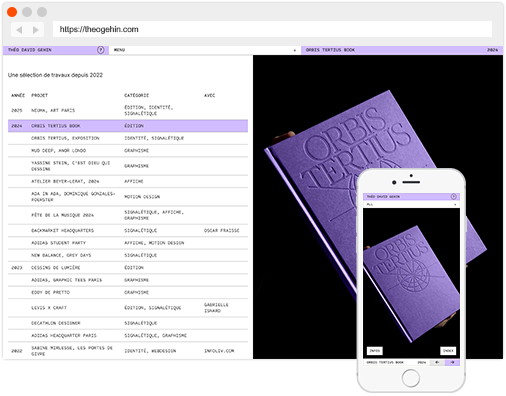506x396 pixels.
Task: Open the Neuma, Art Paris project row
Action: coord(128,110)
